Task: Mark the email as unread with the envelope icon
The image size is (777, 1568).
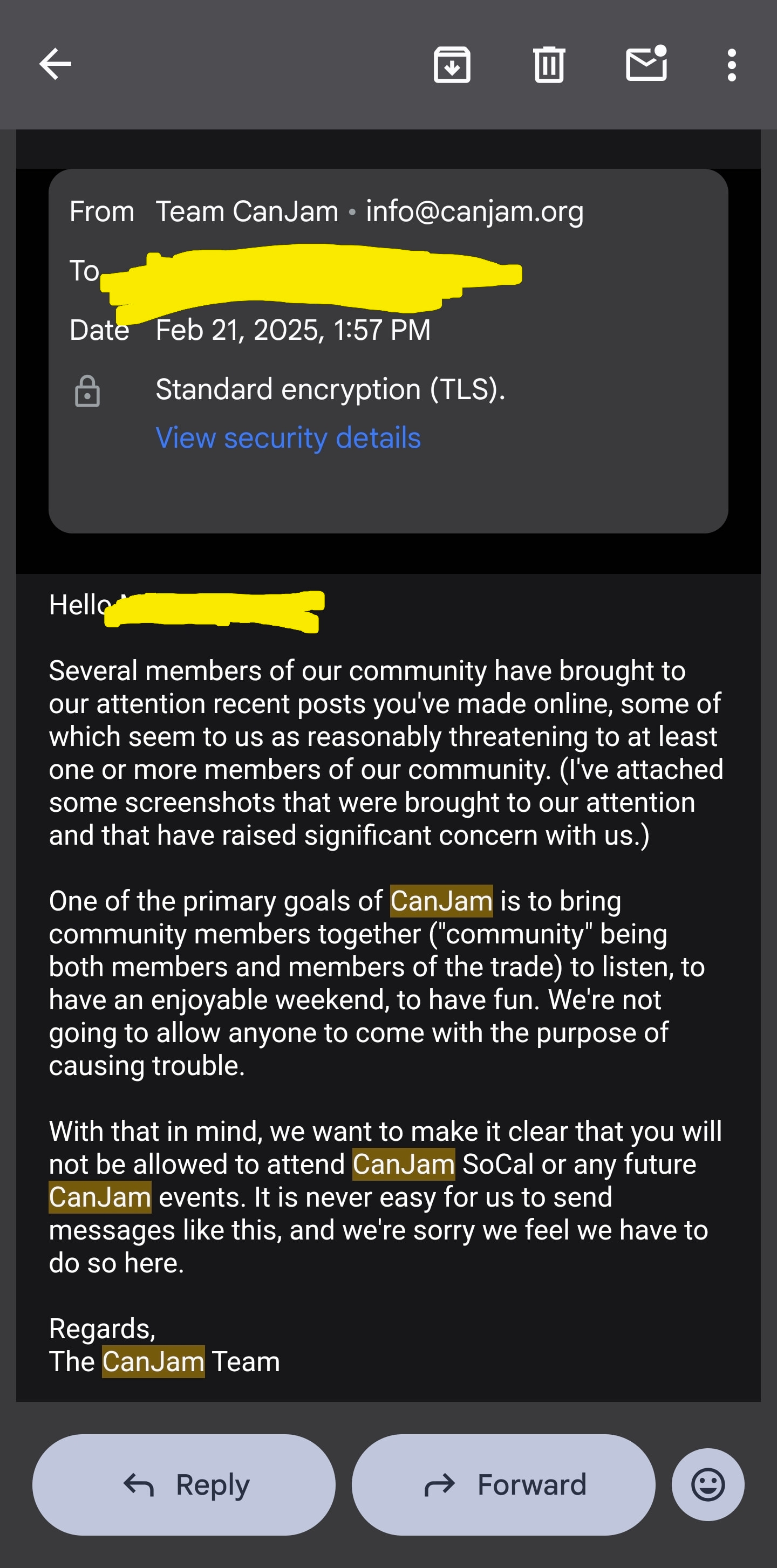Action: (646, 63)
